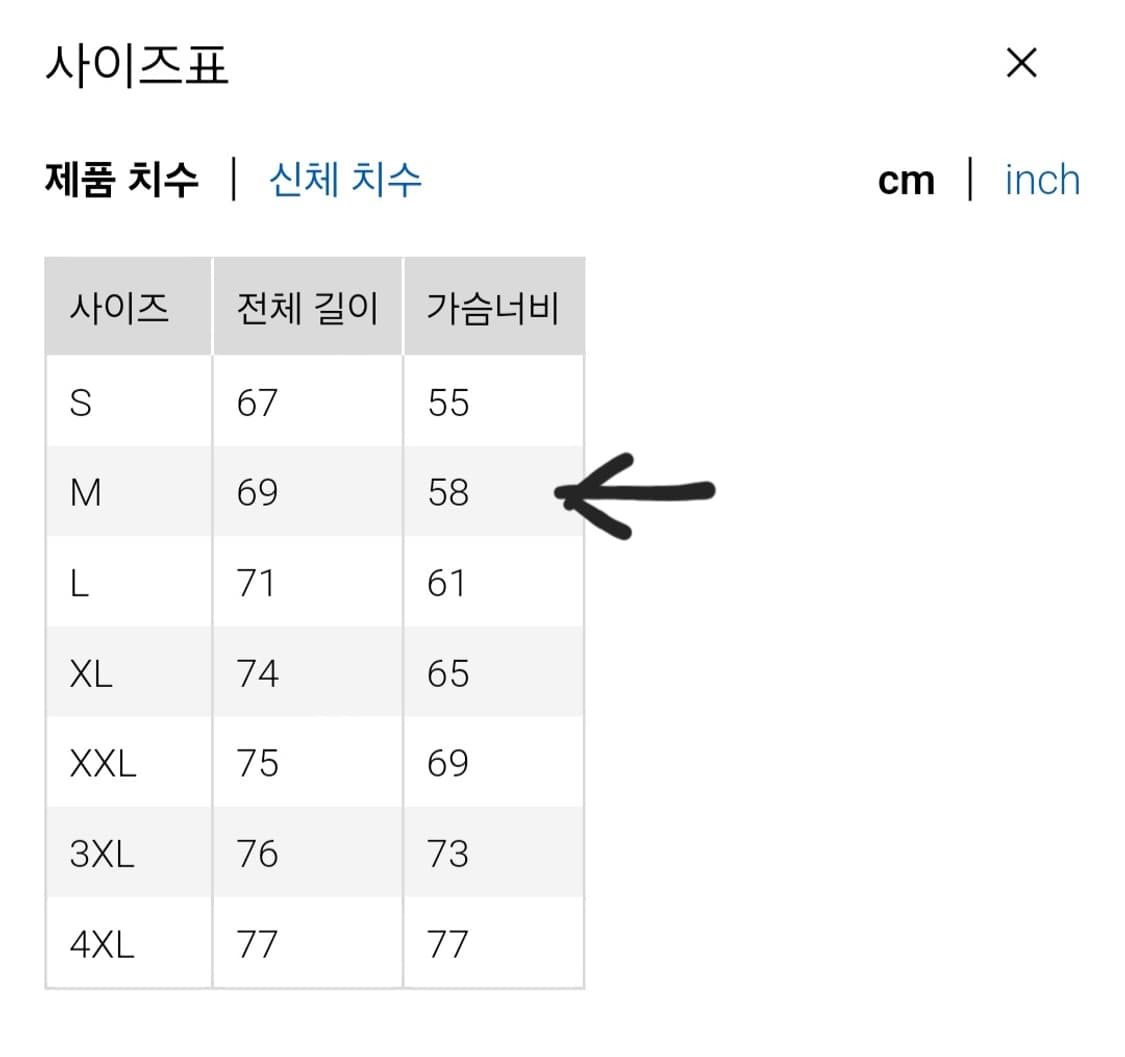1125x1057 pixels.
Task: Switch to 신체 치수 body measurements view
Action: tap(345, 179)
